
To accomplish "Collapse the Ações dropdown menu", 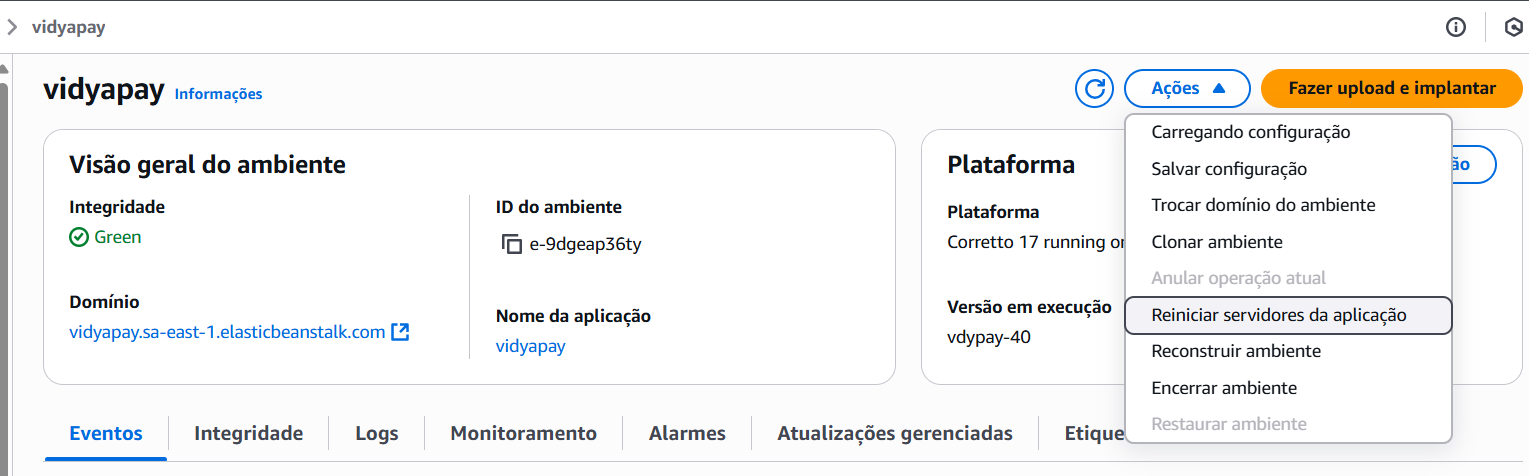I will 1187,88.
